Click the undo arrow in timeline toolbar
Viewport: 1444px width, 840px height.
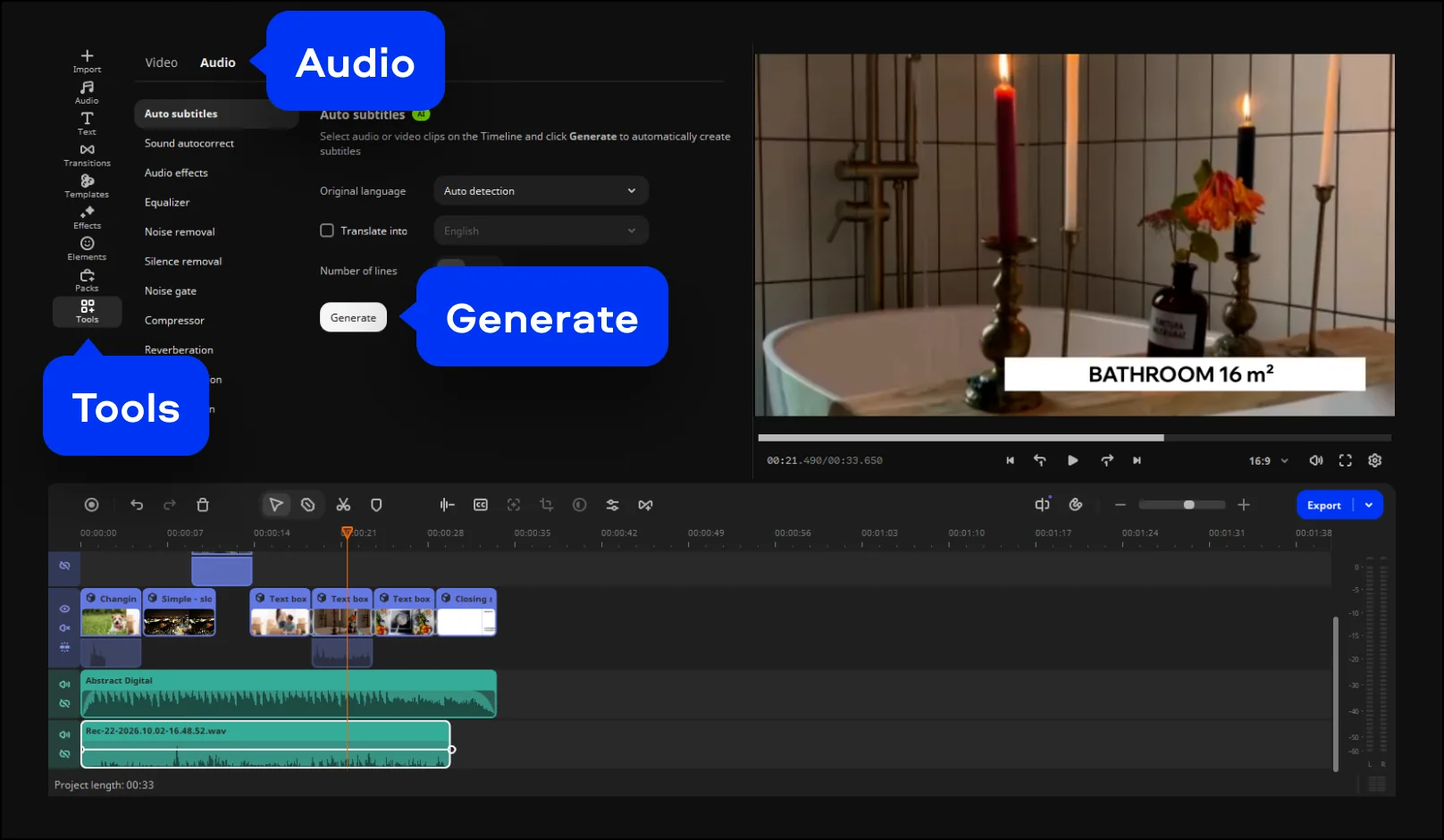(137, 505)
